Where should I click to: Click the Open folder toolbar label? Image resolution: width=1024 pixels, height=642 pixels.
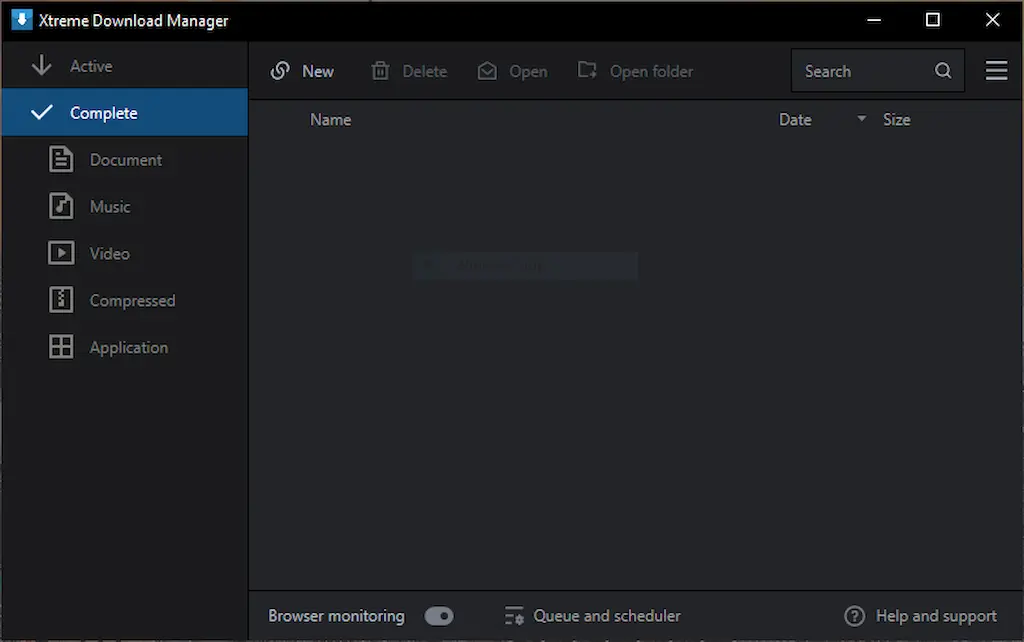[x=651, y=72]
